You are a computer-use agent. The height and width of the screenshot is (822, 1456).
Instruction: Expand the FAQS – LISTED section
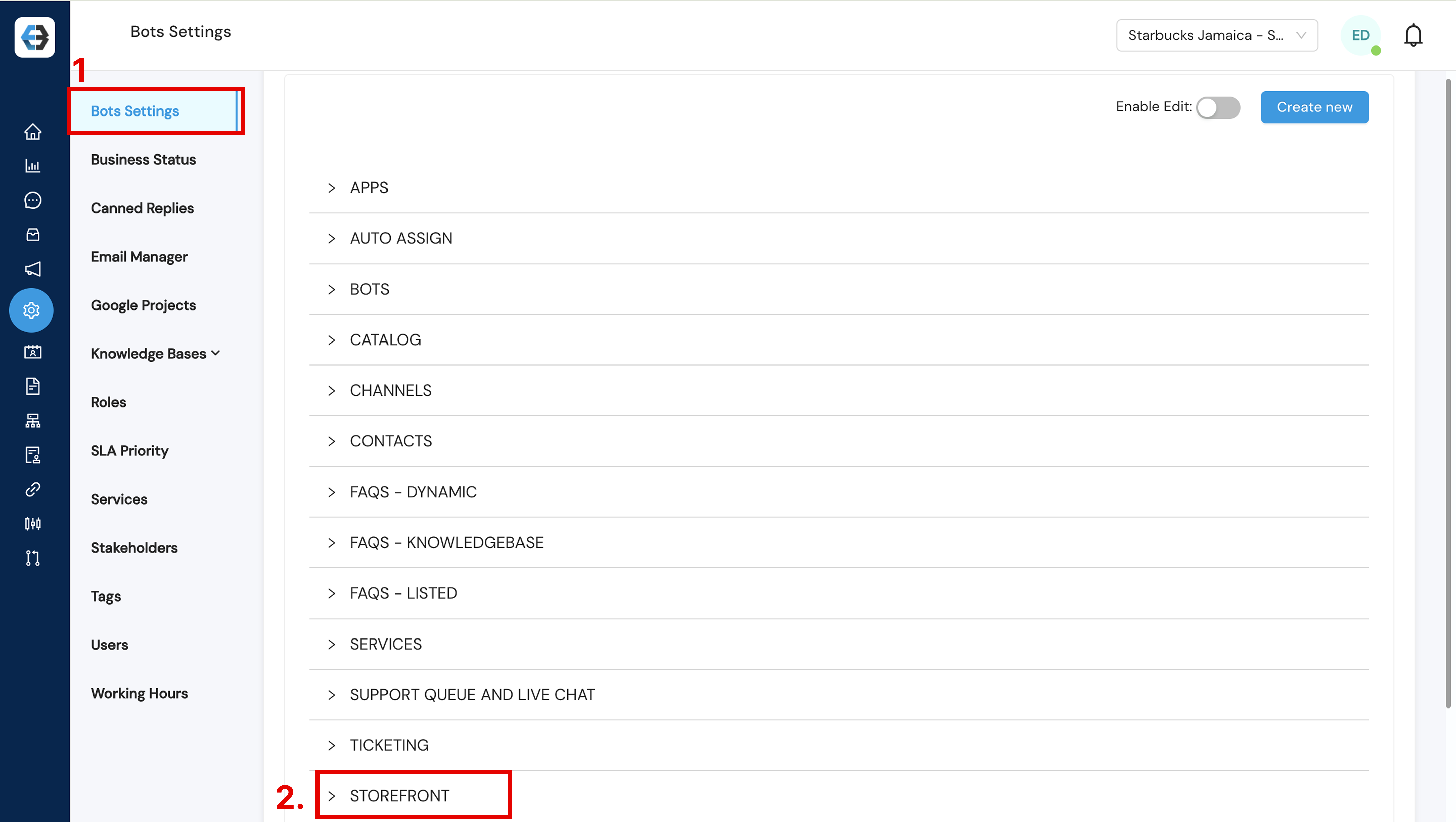839,593
